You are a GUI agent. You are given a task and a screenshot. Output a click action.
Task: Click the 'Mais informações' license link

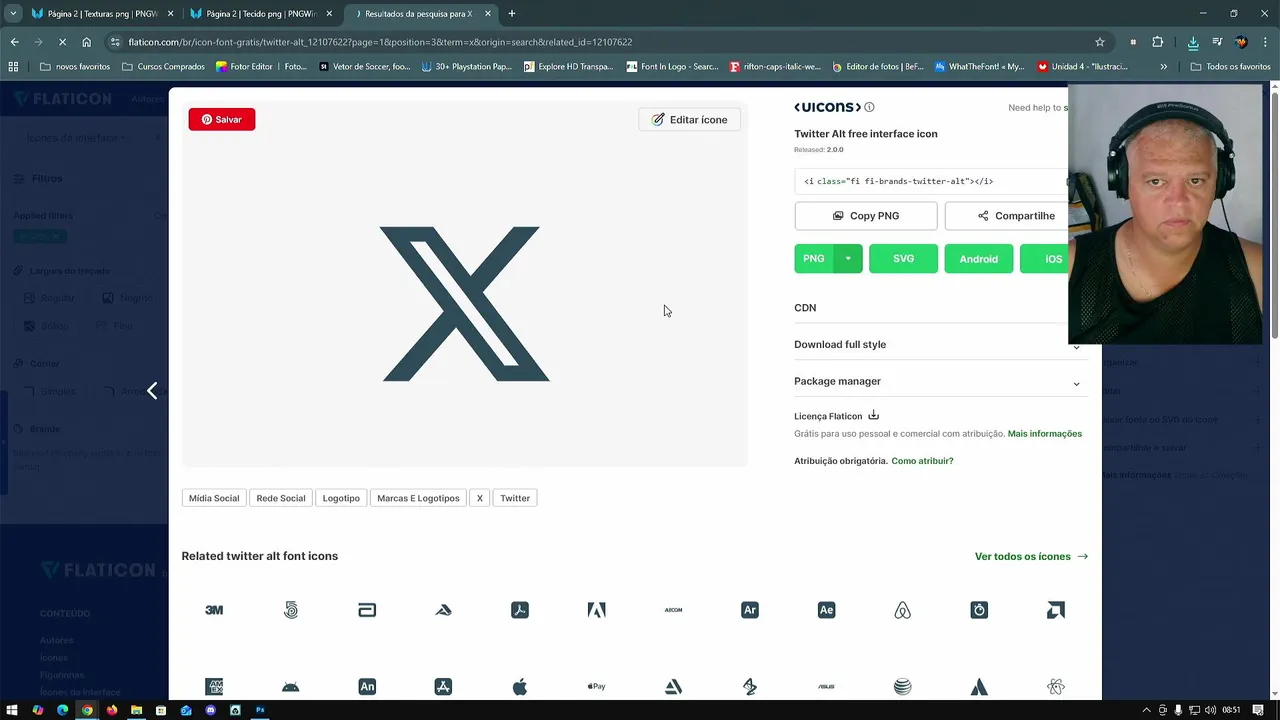tap(1045, 434)
